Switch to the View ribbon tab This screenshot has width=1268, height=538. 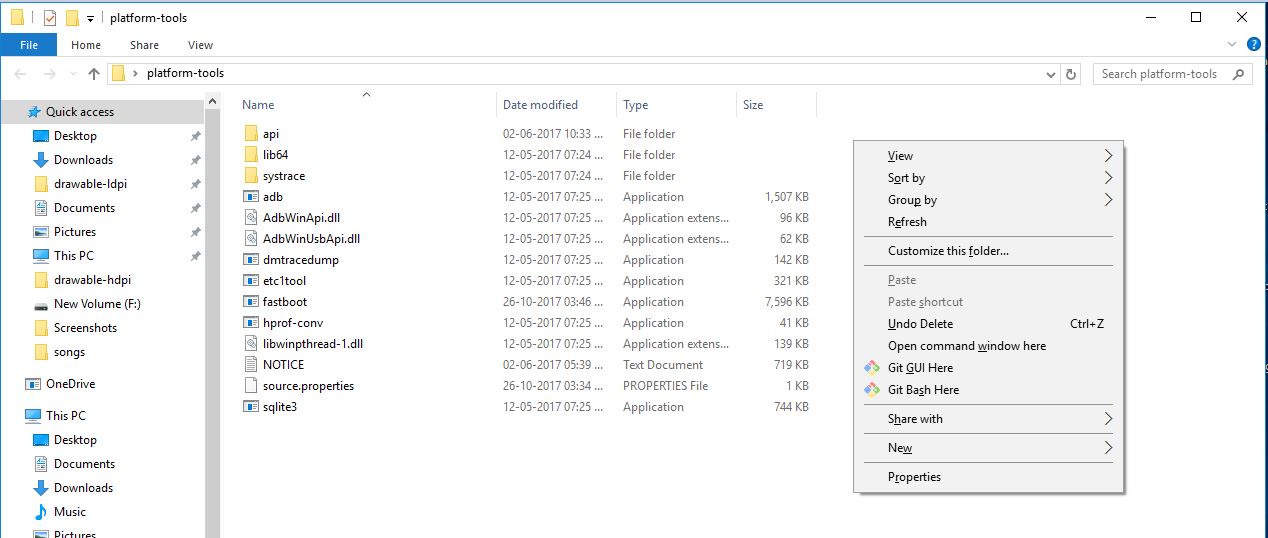pos(200,45)
